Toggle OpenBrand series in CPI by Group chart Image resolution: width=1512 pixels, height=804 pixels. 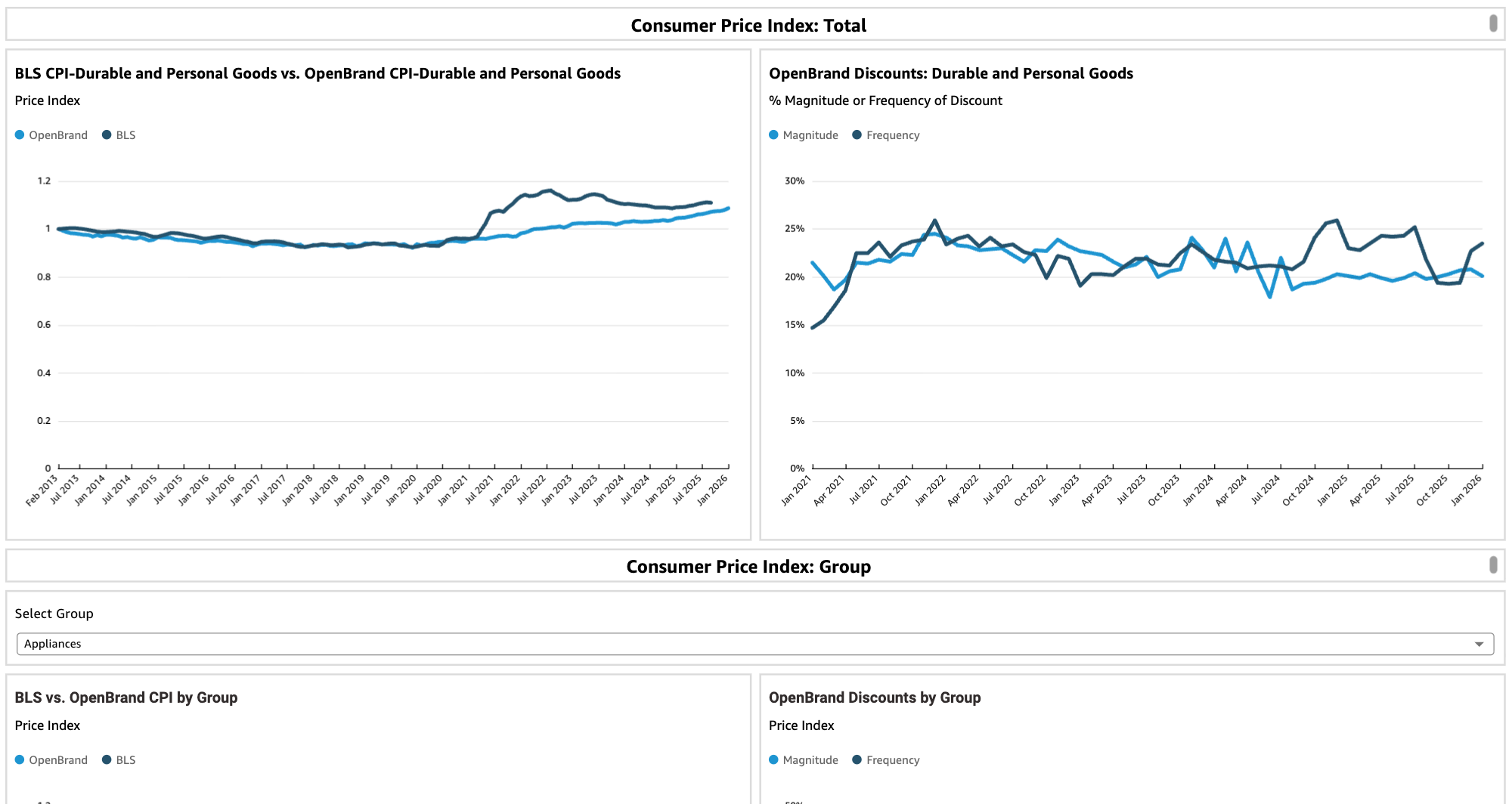pos(20,760)
